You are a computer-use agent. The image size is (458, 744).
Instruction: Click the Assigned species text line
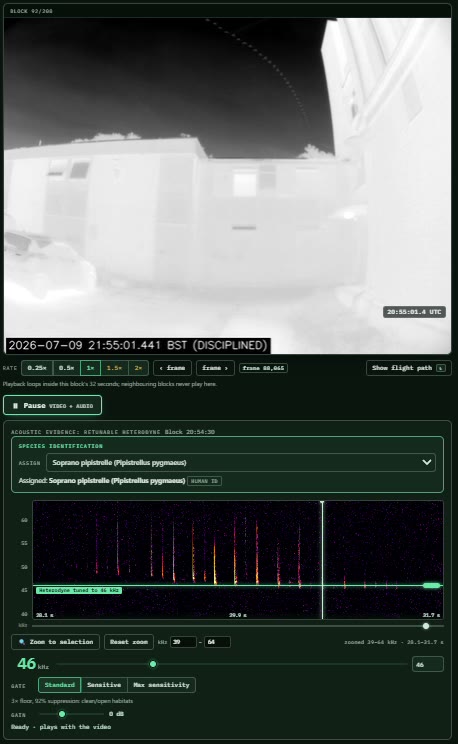pos(102,481)
